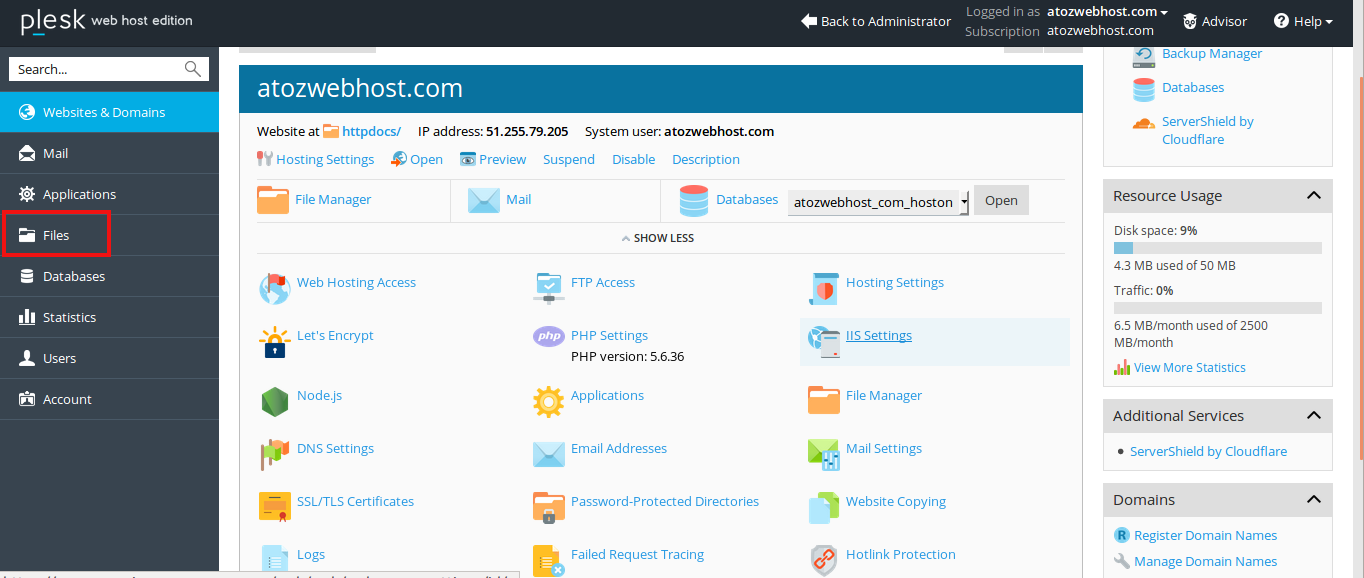Image resolution: width=1364 pixels, height=578 pixels.
Task: Click Register Domain Names link
Action: coord(1205,536)
